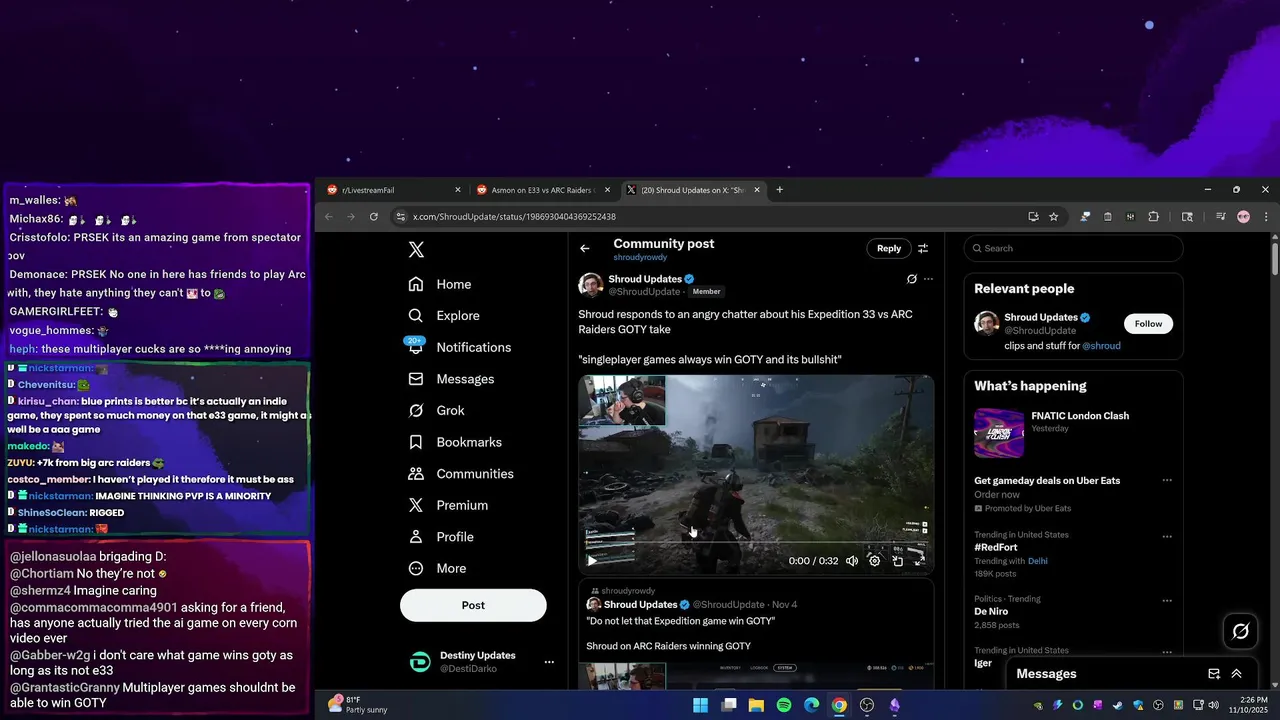Image resolution: width=1280 pixels, height=720 pixels.
Task: Open the @shroud mention link
Action: pyautogui.click(x=1101, y=346)
